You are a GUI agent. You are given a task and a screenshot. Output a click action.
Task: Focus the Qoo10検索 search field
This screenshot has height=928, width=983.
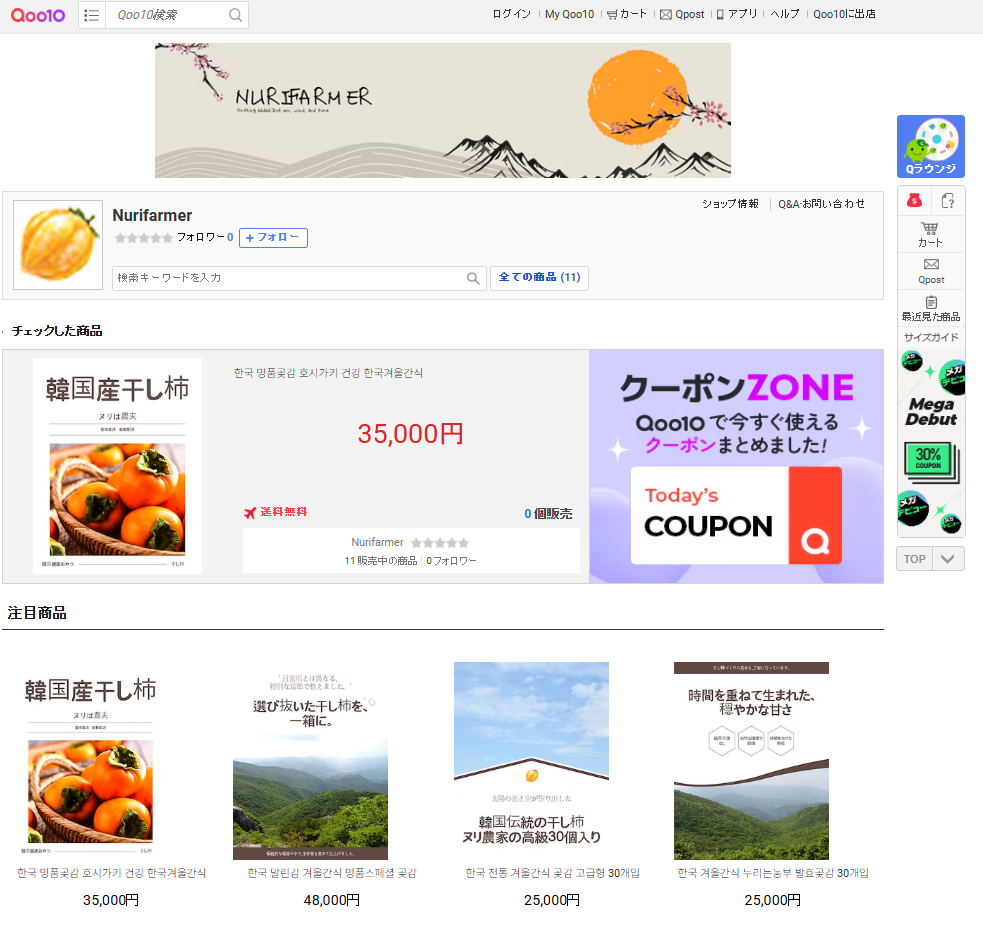(167, 15)
